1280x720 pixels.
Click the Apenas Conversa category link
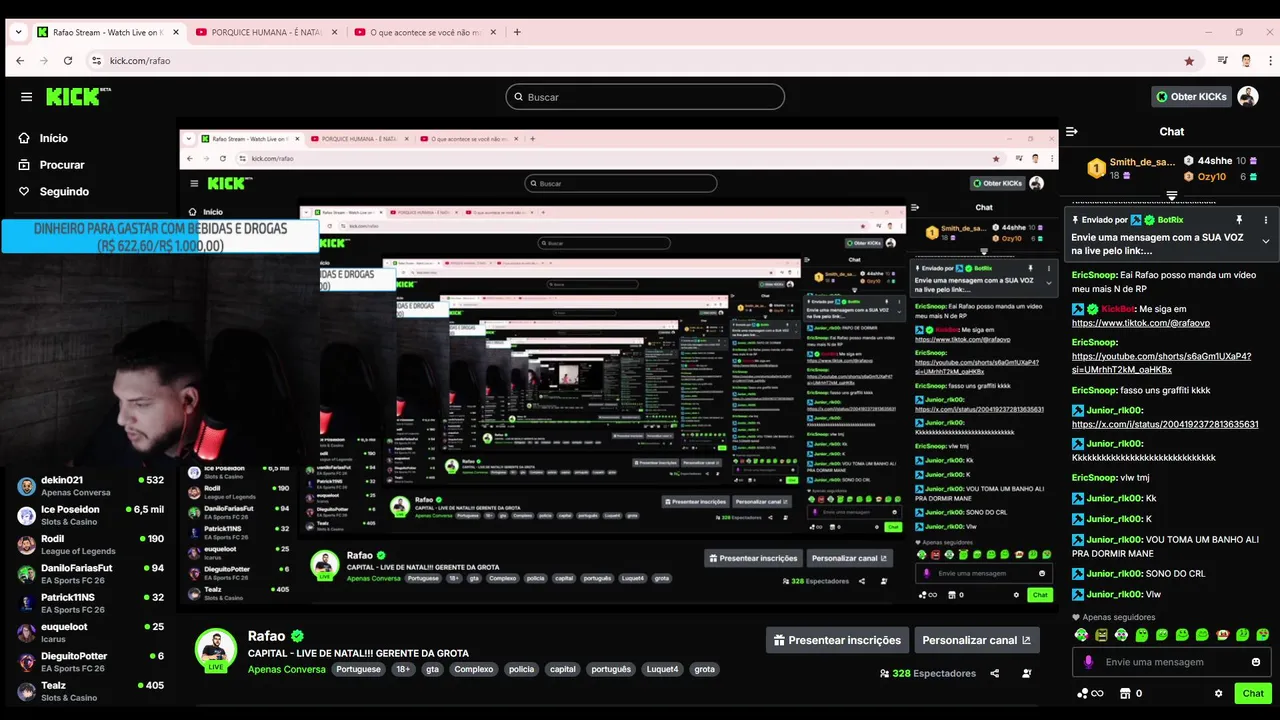[x=287, y=669]
